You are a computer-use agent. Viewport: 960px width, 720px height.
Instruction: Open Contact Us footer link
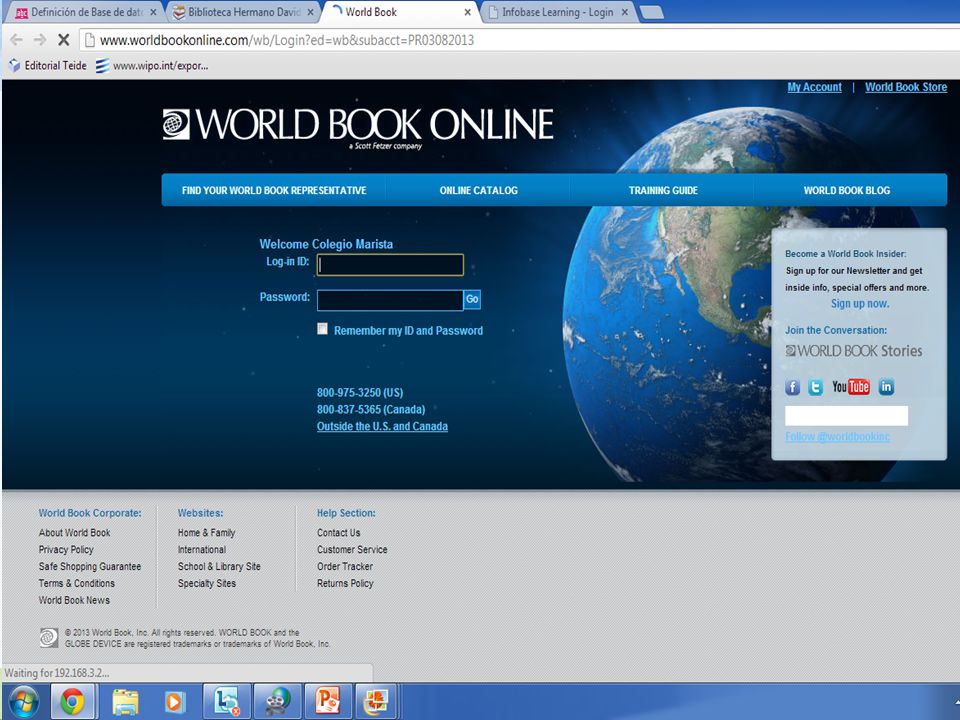(x=339, y=533)
